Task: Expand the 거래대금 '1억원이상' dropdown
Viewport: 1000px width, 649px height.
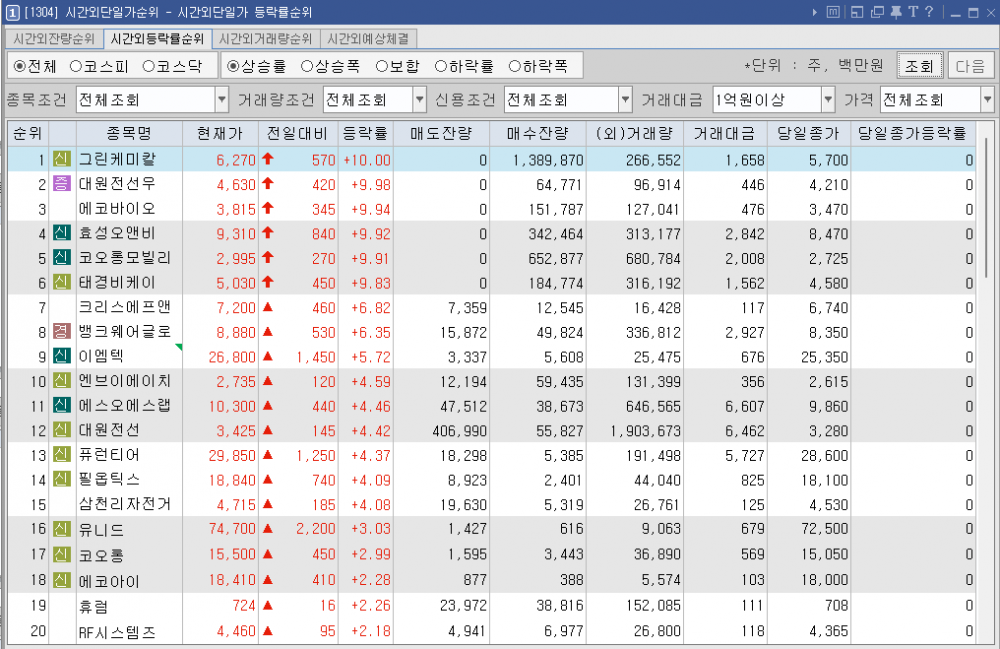Action: (828, 100)
